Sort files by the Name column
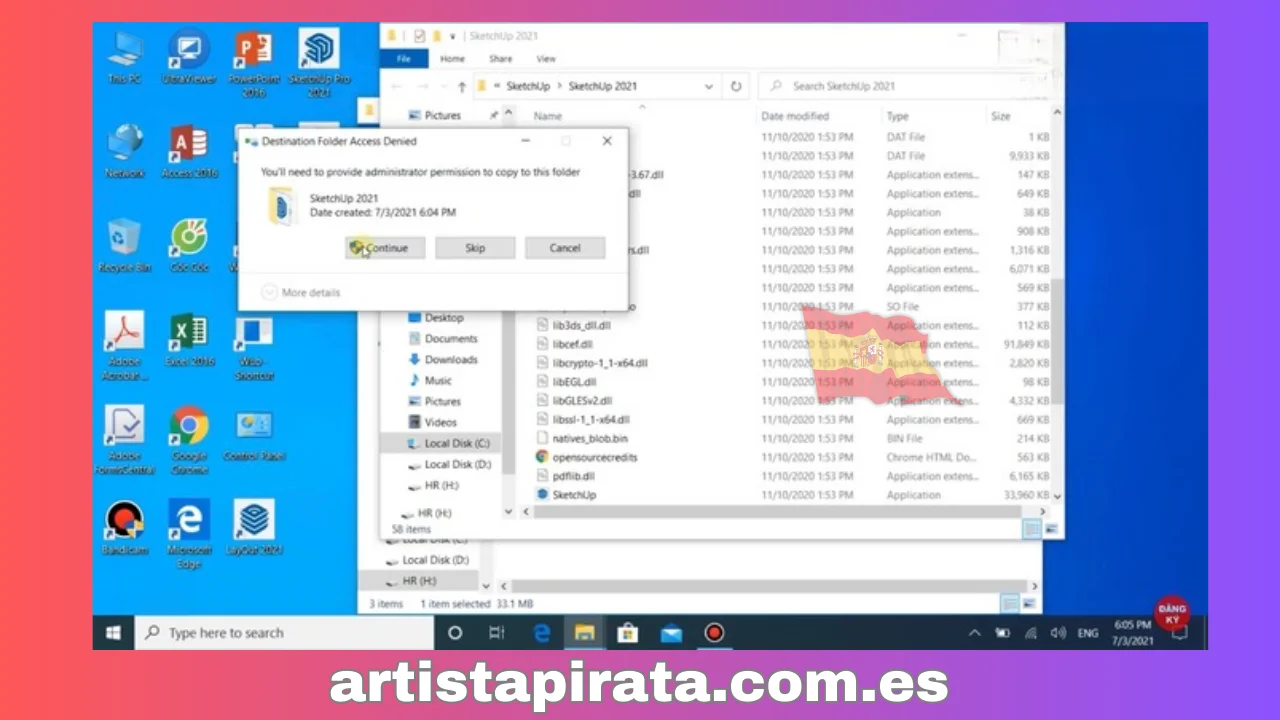Screen dimensions: 1280x720 pyautogui.click(x=548, y=116)
